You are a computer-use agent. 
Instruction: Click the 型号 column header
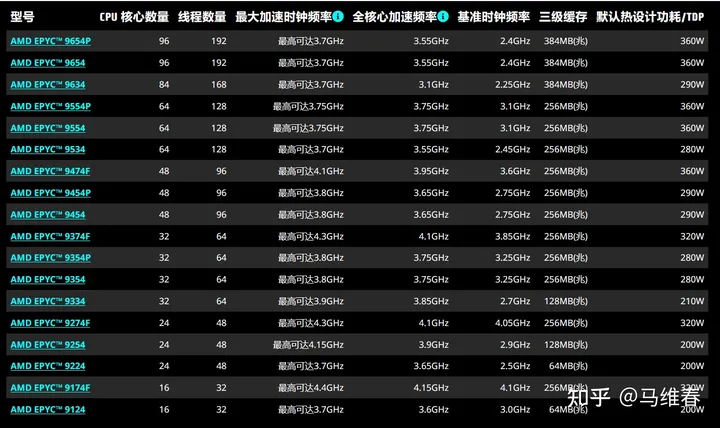tap(22, 17)
